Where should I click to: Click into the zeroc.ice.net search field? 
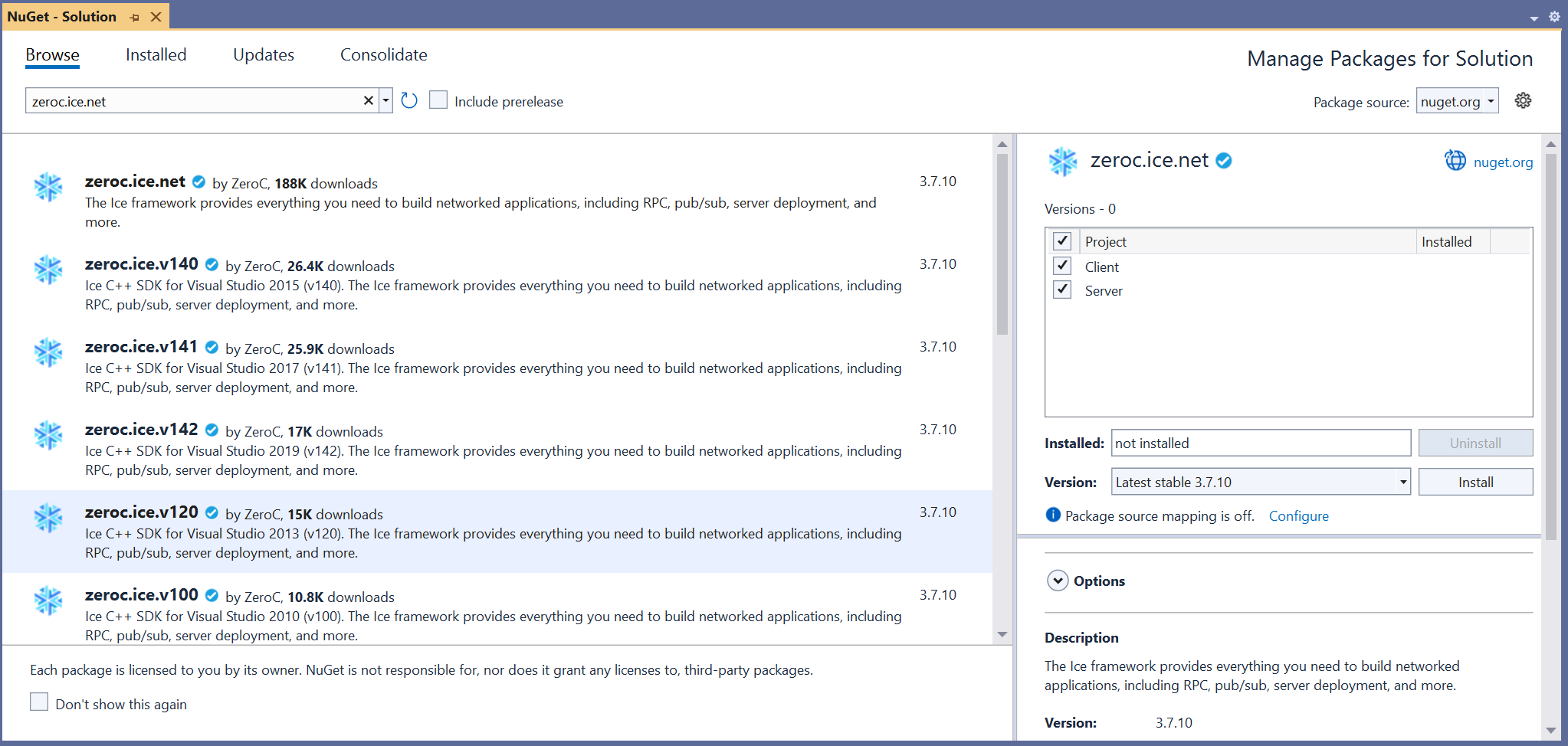coord(192,101)
